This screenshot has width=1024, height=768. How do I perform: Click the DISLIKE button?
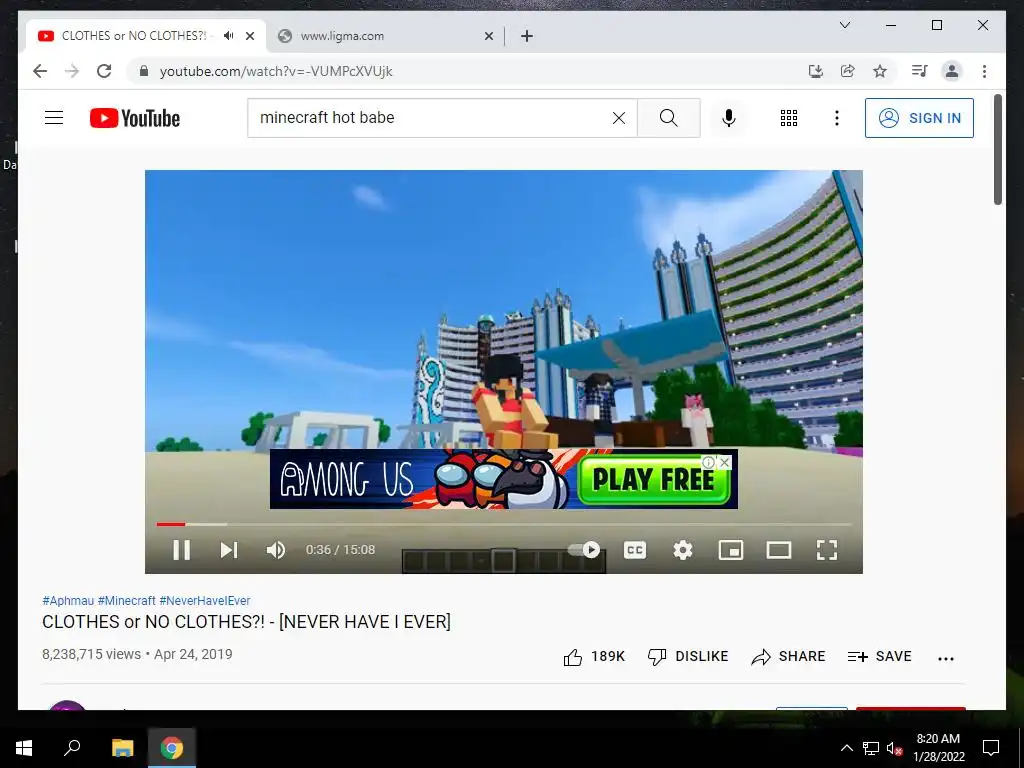(688, 656)
